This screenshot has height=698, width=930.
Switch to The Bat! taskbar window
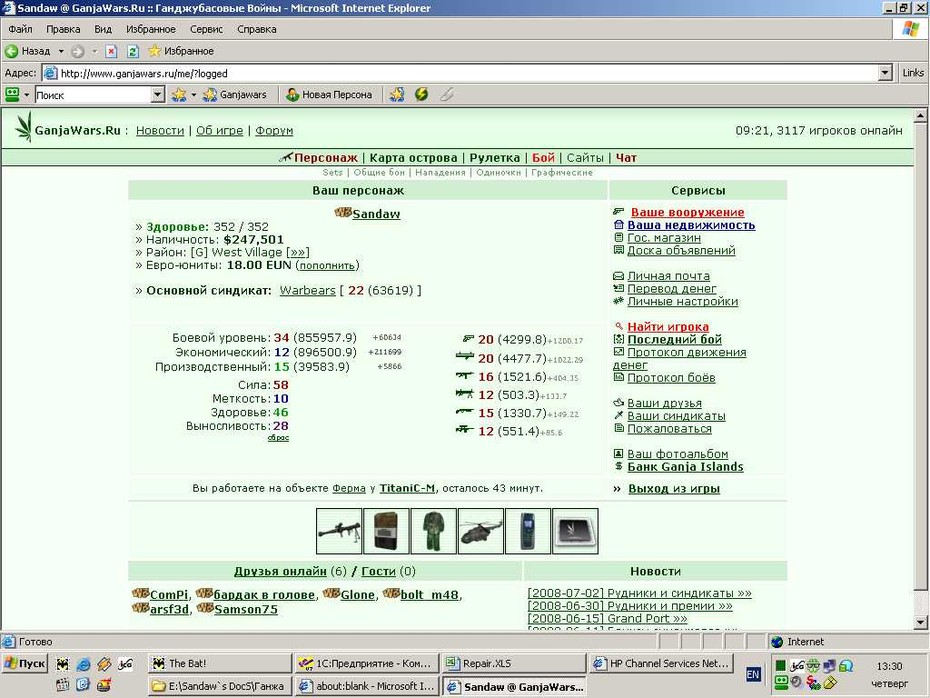click(219, 664)
